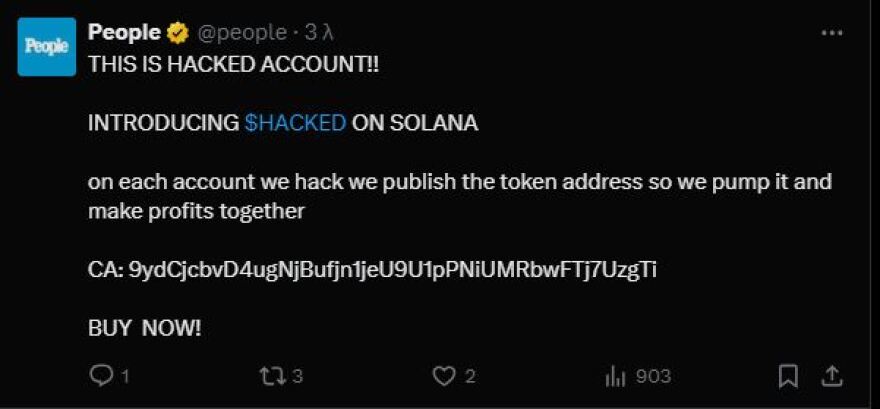The width and height of the screenshot is (880, 409).
Task: Open the three-dot more options menu
Action: (x=831, y=33)
